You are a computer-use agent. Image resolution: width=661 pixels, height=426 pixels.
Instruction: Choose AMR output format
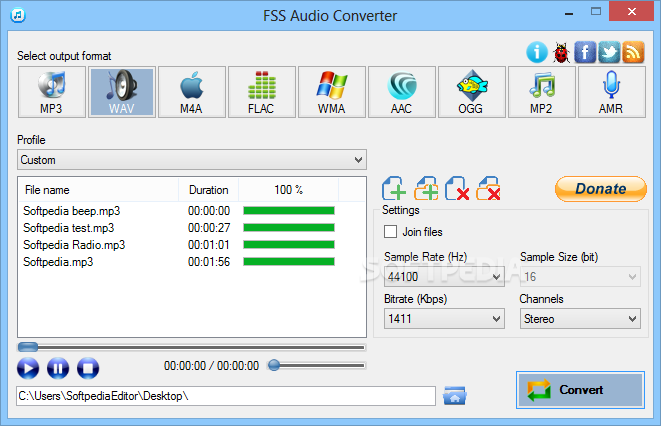click(612, 92)
